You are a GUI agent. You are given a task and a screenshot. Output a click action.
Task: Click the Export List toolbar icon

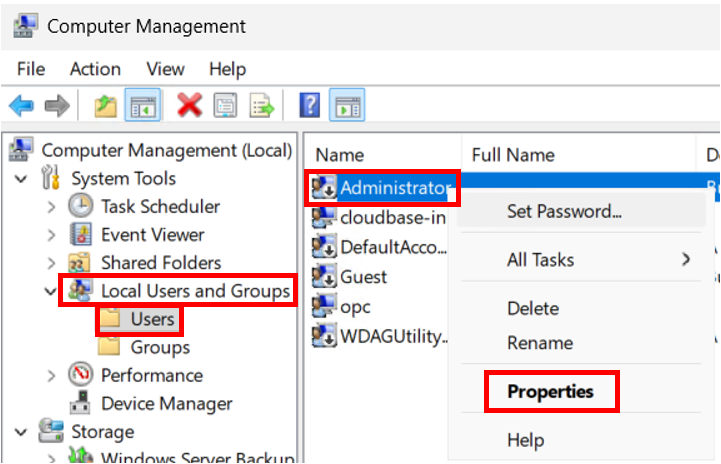click(262, 105)
